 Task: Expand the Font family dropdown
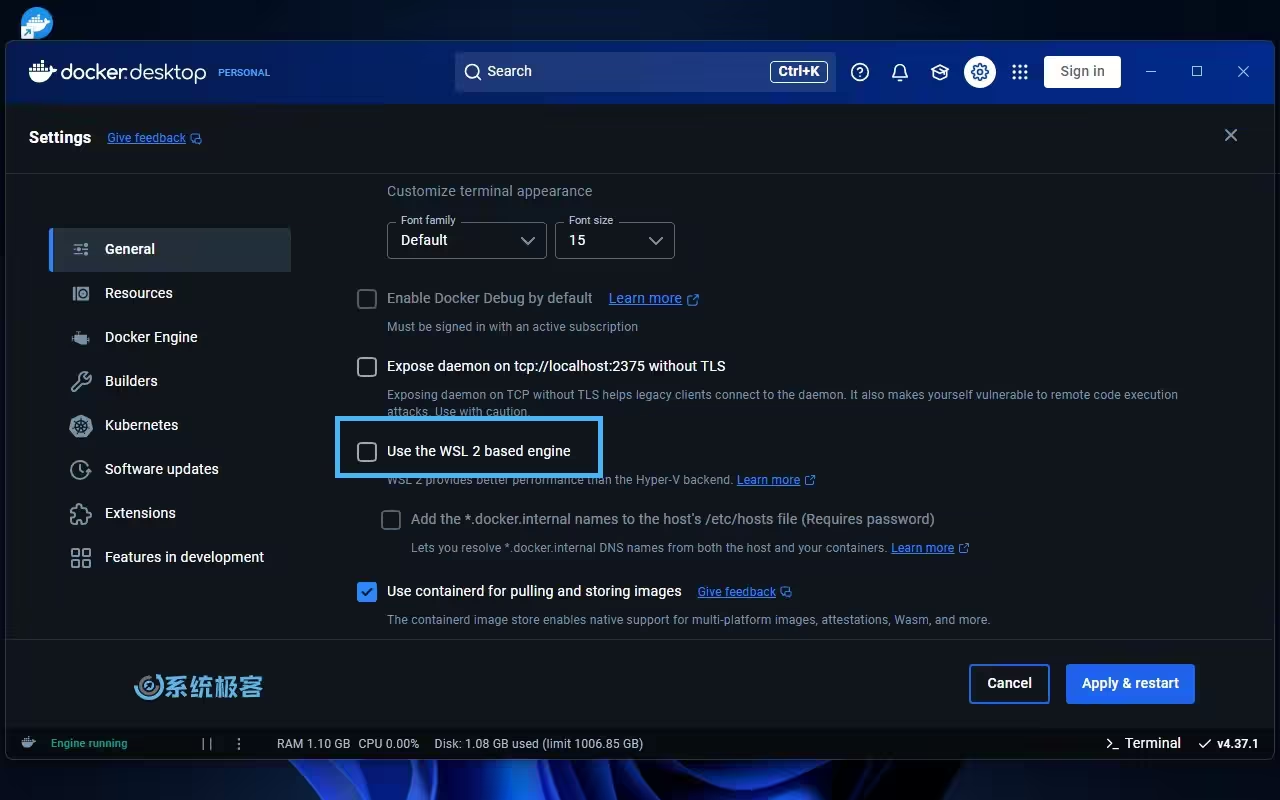pyautogui.click(x=467, y=241)
